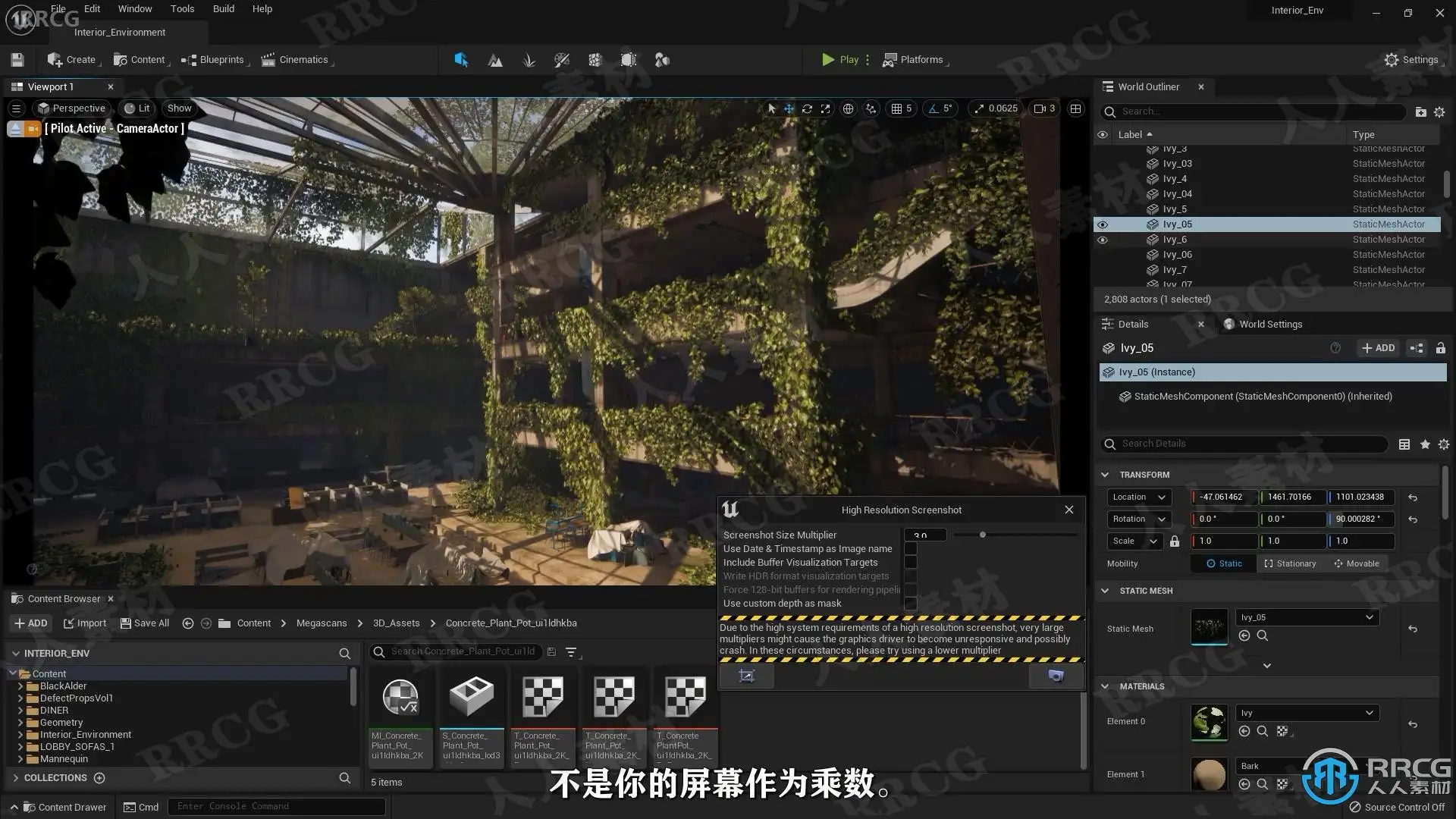This screenshot has width=1456, height=819.
Task: Select the scale gizmo tool in viewport
Action: (825, 108)
